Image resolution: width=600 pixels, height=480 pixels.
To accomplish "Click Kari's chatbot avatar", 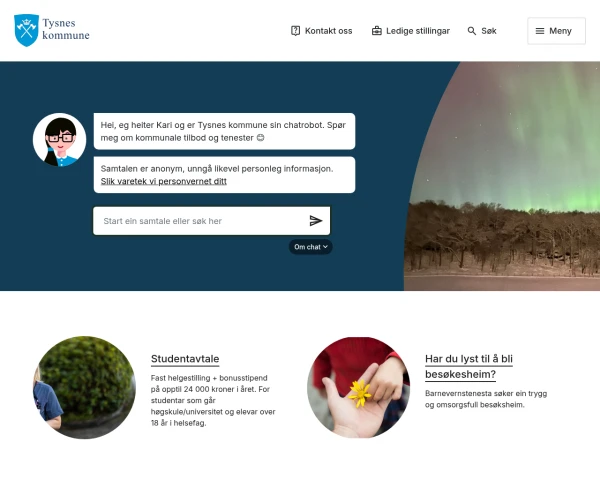I will [x=59, y=139].
